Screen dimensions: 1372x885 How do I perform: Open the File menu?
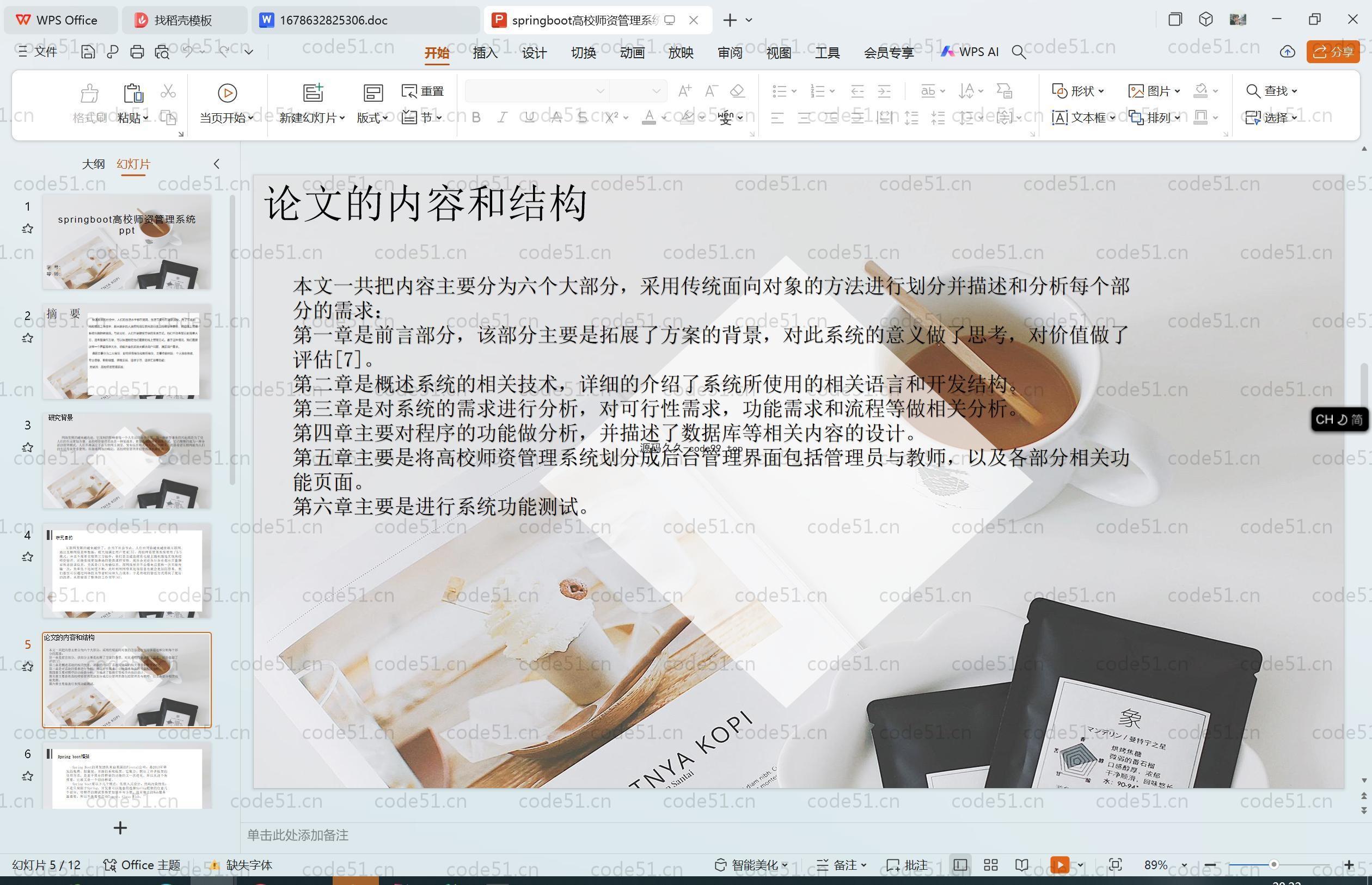click(38, 52)
